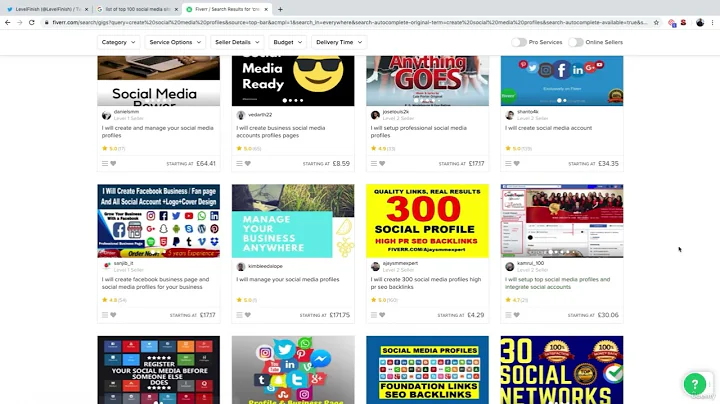Click the £4.29 starting price
The height and width of the screenshot is (404, 720).
tap(476, 315)
